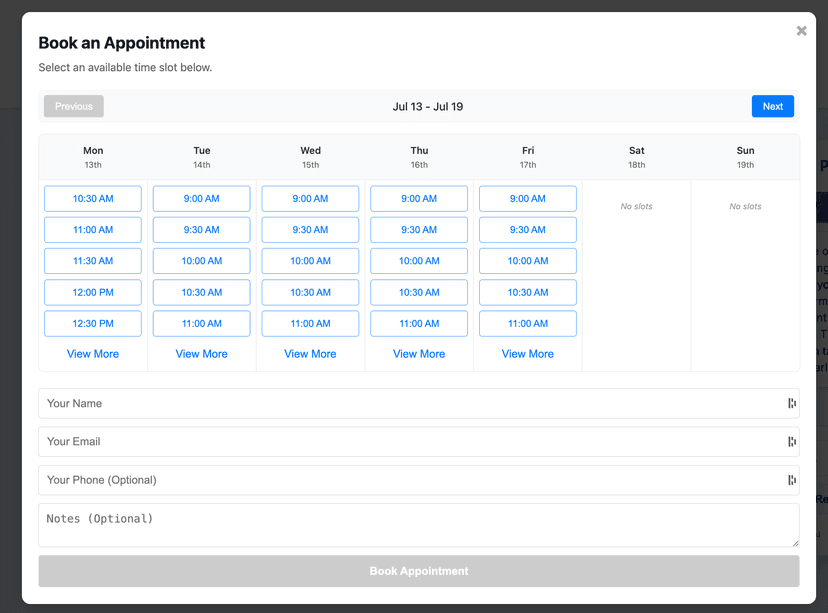Focus the Your Phone (Optional) field

[419, 480]
